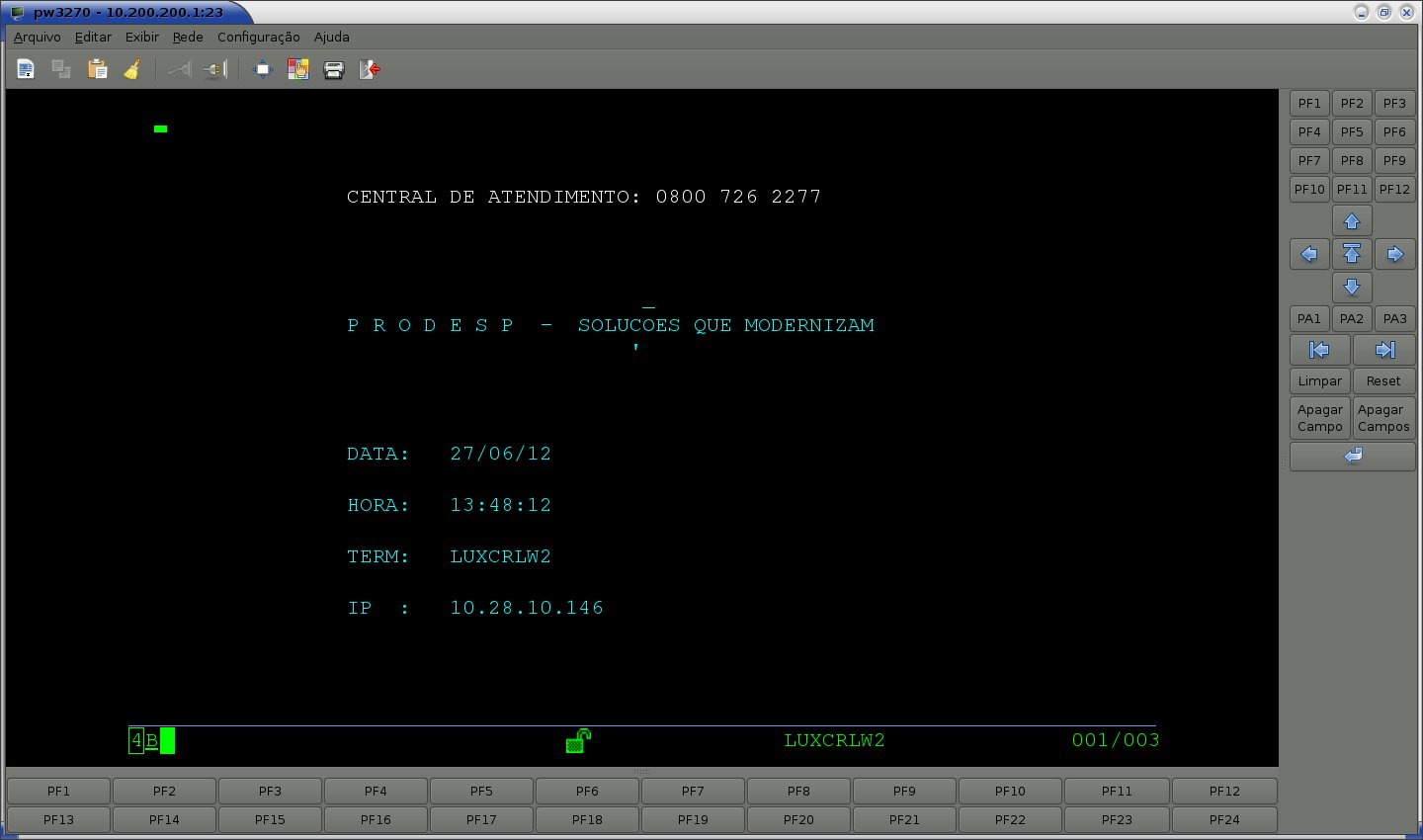Open the Arquivo menu
The height and width of the screenshot is (840, 1423).
click(x=38, y=37)
